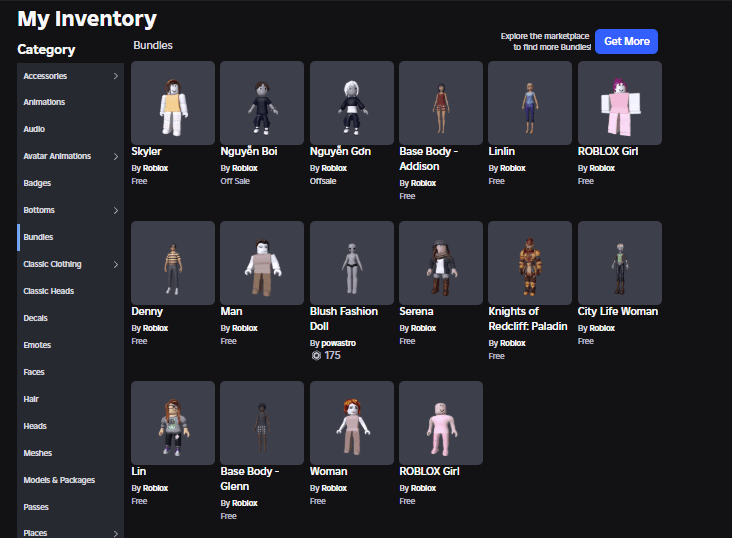
Task: Open the powastro creator link
Action: (x=338, y=343)
